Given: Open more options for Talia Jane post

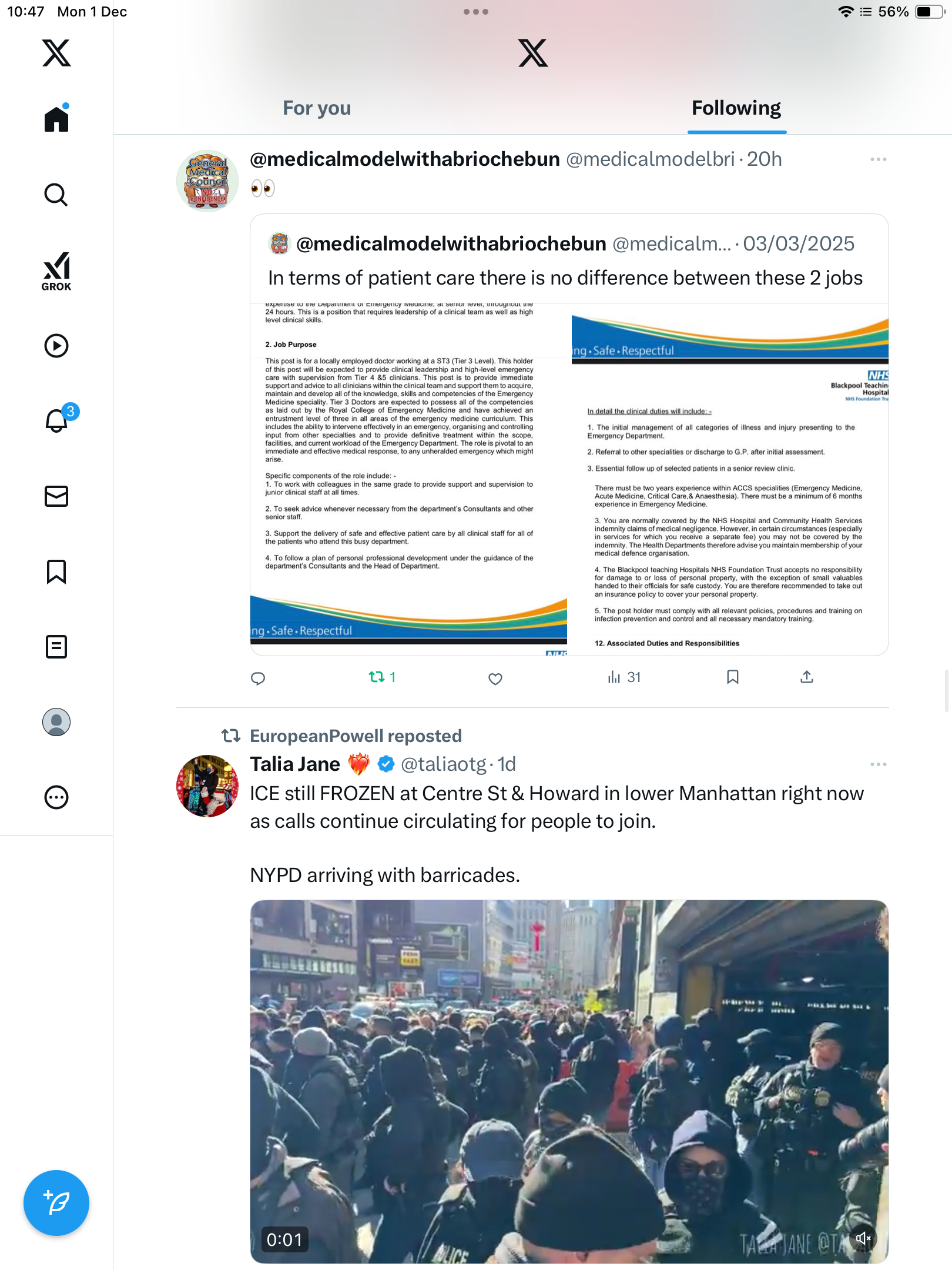Looking at the screenshot, I should click(x=878, y=764).
